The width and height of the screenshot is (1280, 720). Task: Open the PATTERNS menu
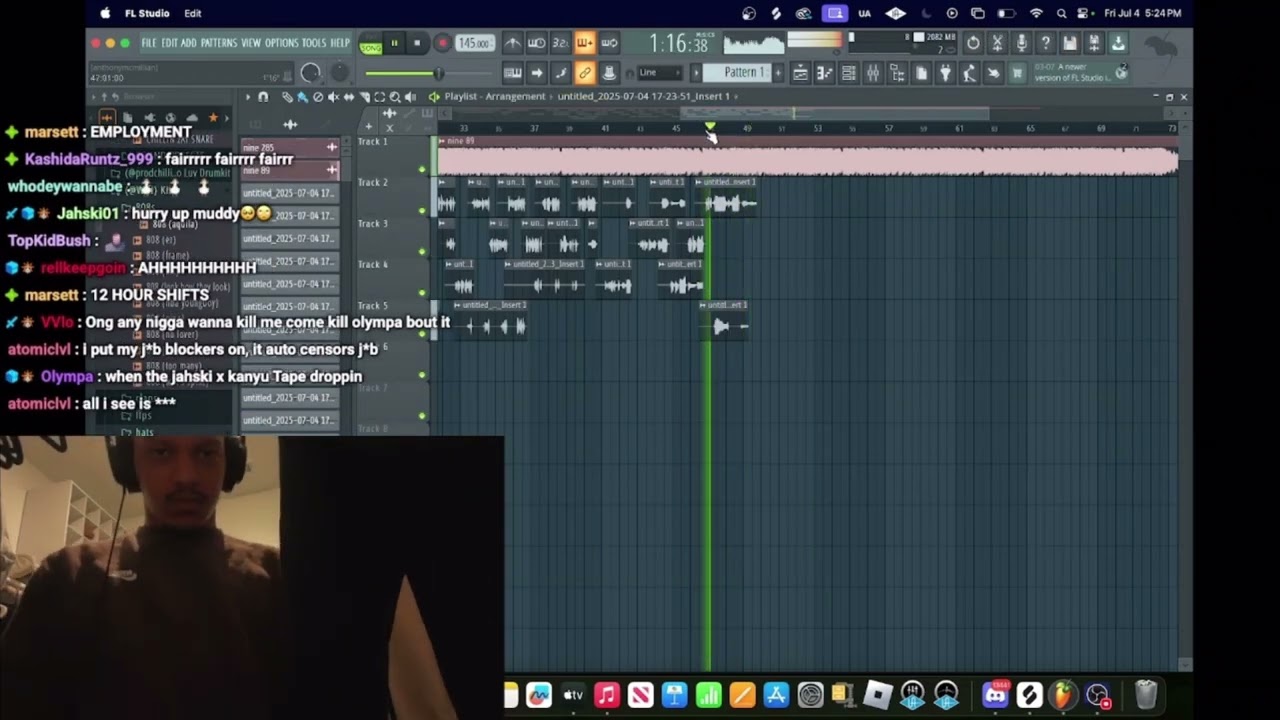(x=219, y=43)
